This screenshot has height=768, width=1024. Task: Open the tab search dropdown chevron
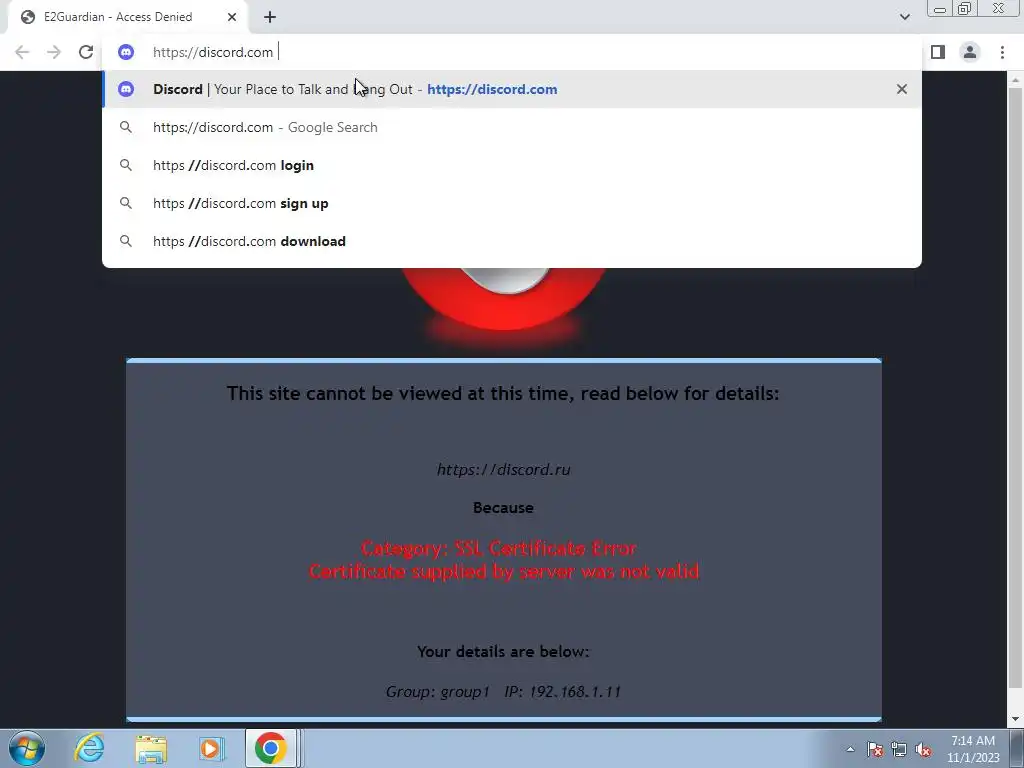(x=904, y=17)
